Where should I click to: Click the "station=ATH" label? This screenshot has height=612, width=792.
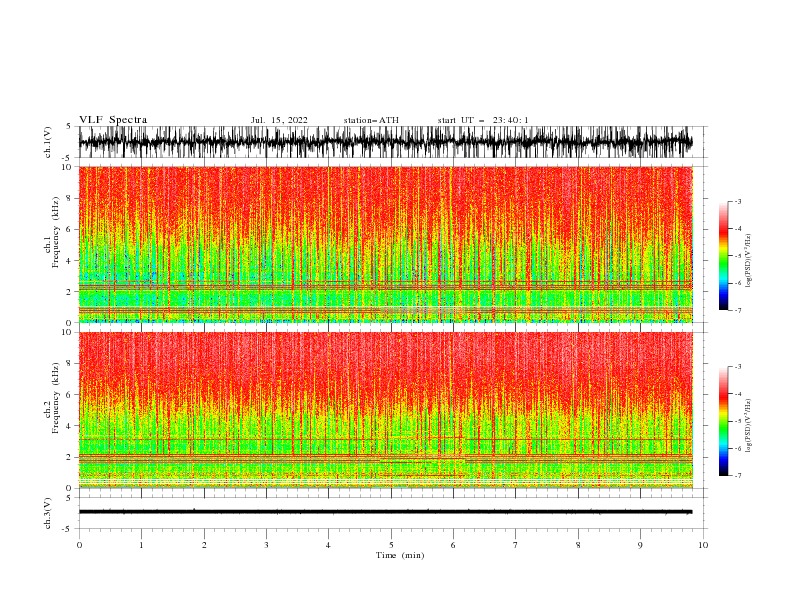[371, 120]
